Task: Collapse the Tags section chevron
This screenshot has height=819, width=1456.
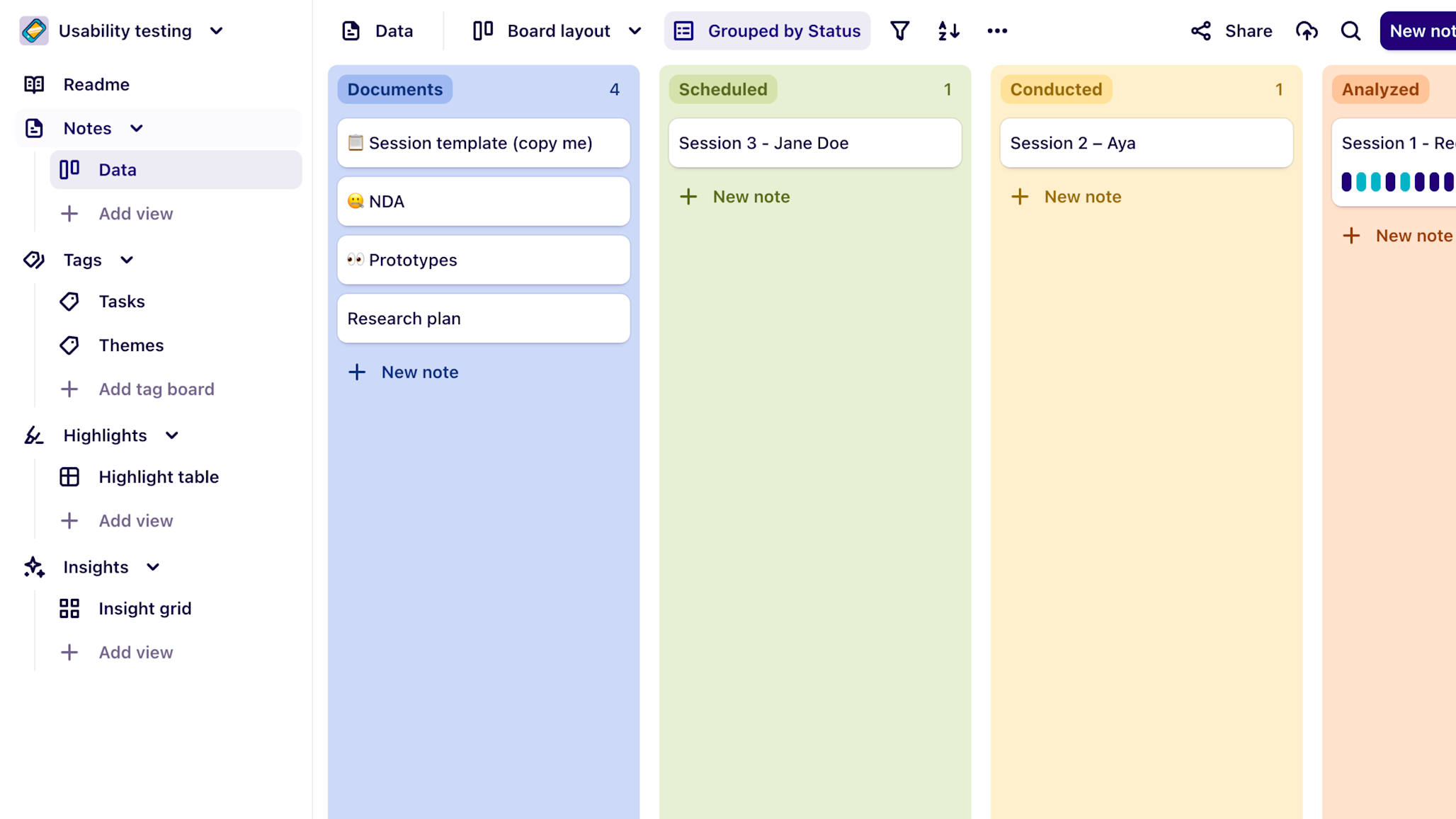Action: point(126,260)
